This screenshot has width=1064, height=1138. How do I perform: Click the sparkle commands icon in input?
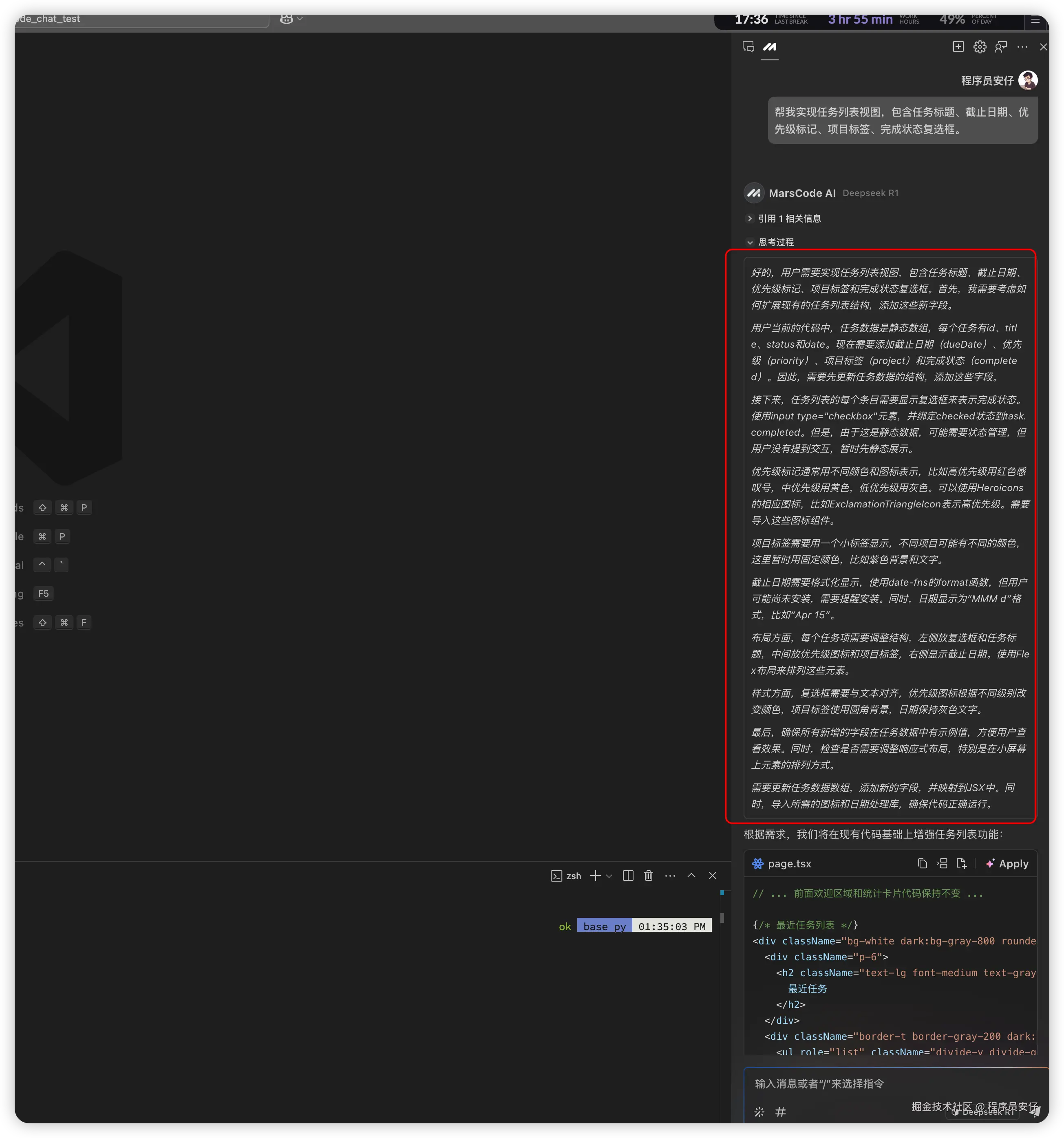pyautogui.click(x=759, y=1112)
